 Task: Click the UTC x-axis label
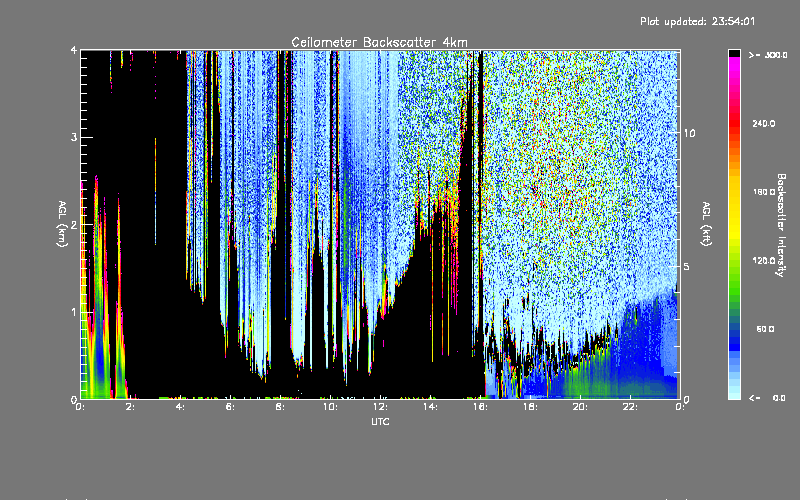tap(380, 421)
